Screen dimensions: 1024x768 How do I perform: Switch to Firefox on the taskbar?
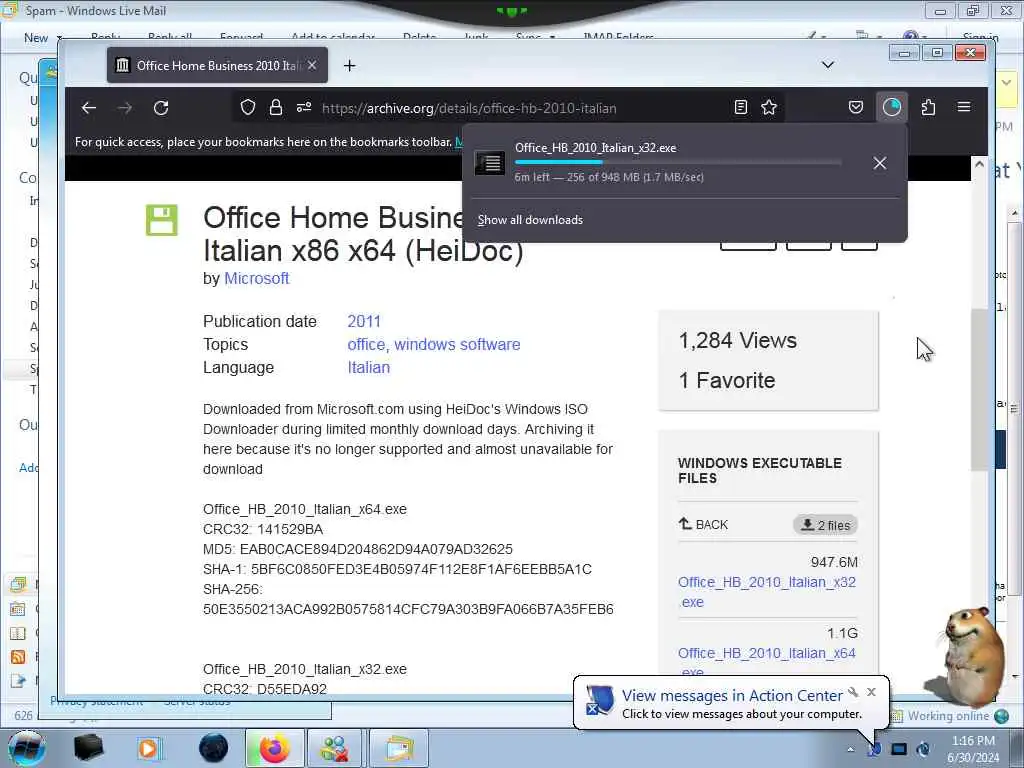pyautogui.click(x=274, y=748)
